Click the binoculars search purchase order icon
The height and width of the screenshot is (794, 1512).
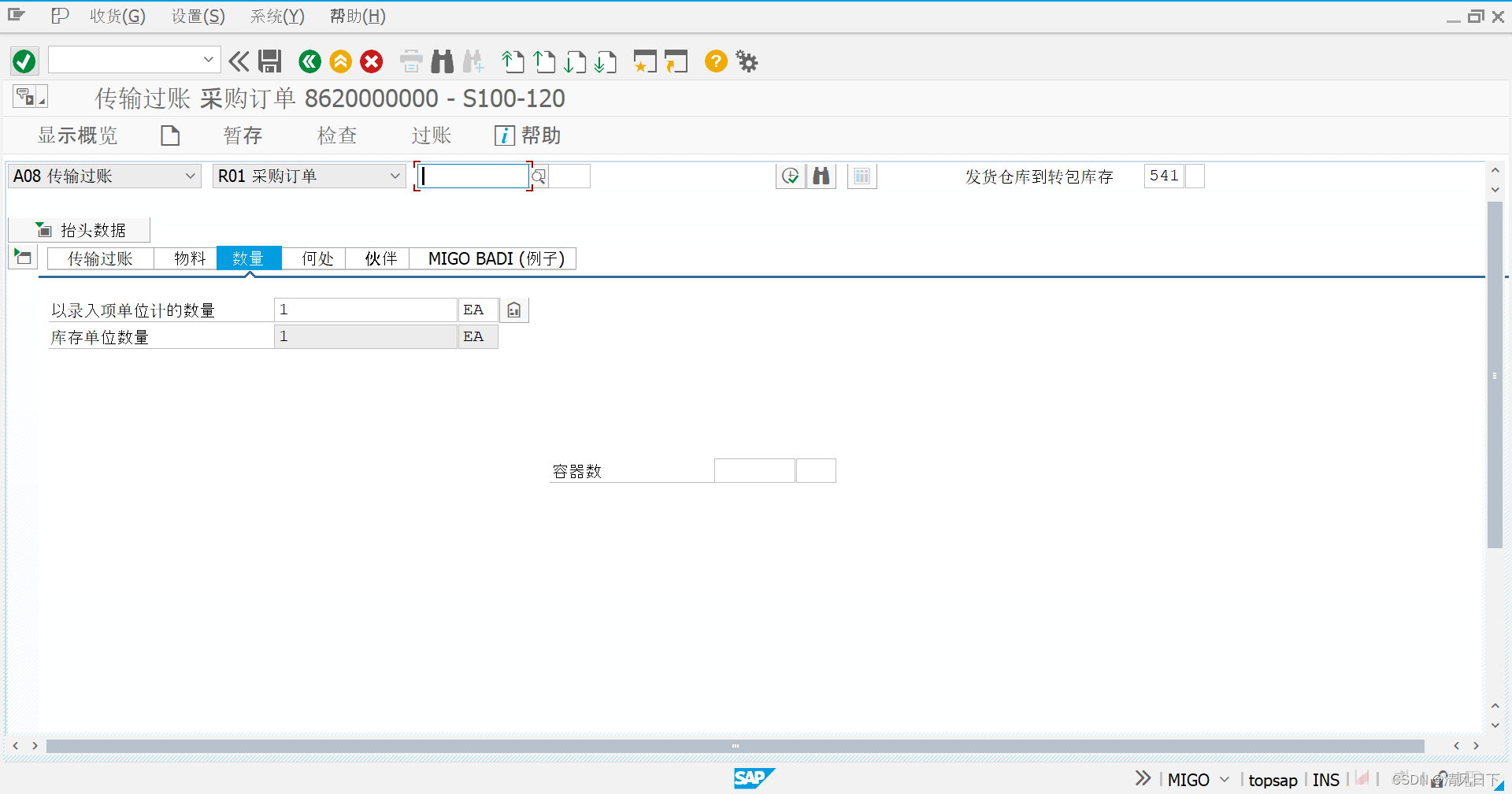[x=821, y=176]
